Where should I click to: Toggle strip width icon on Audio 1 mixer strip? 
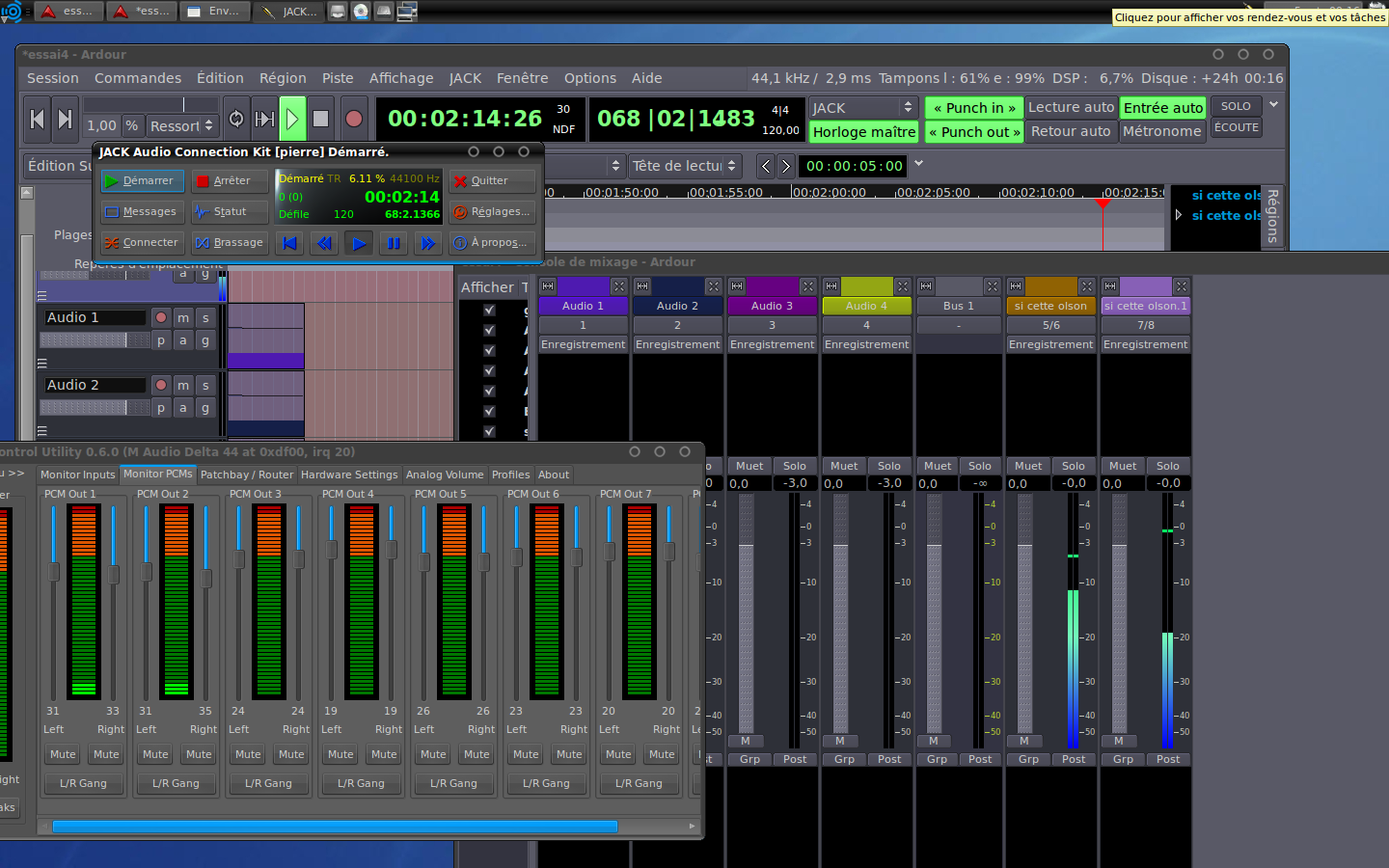tap(548, 286)
